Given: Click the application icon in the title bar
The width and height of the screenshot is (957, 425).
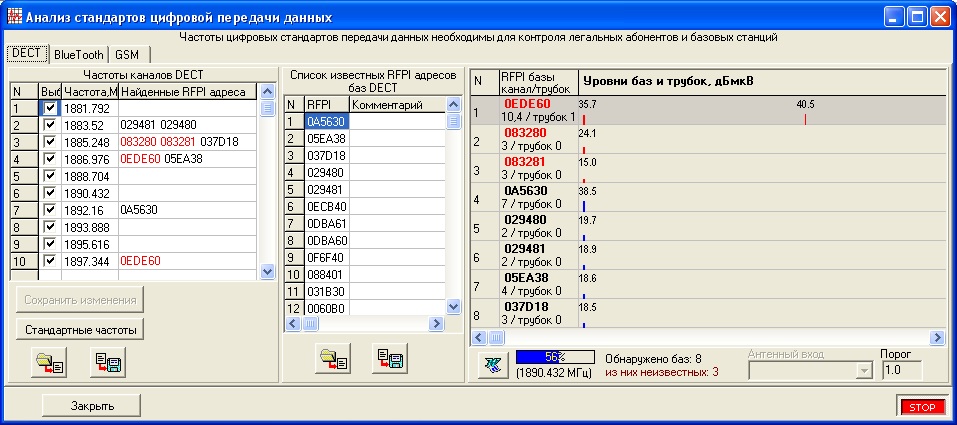Looking at the screenshot, I should (14, 17).
